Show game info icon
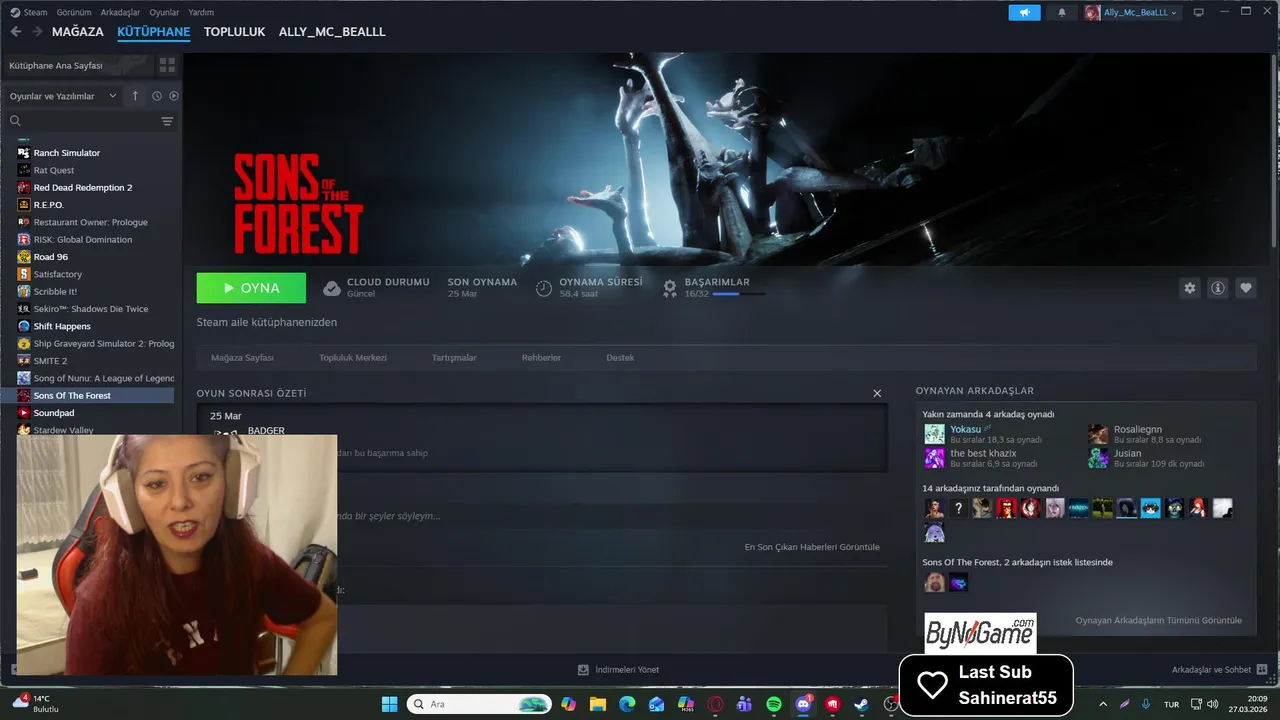 coord(1218,288)
